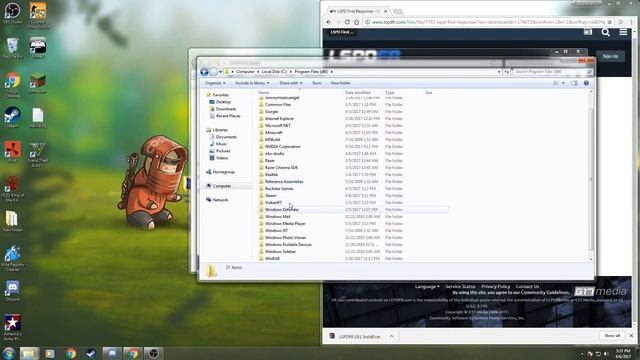Viewport: 640px width, 360px height.
Task: Select Recent Places in navigation pane
Action: point(228,116)
